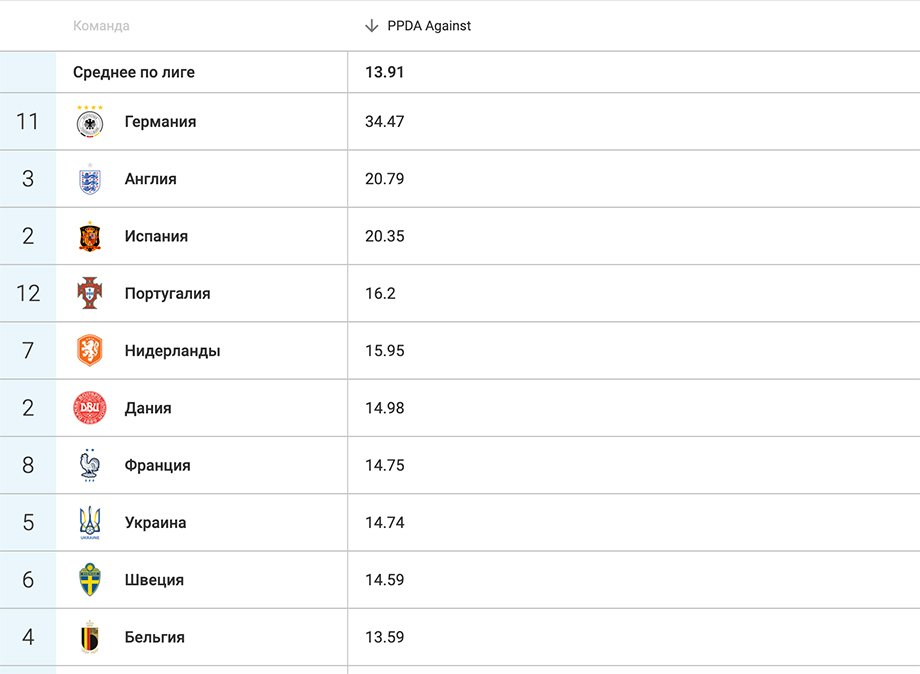Select the Нидерланды team name
The width and height of the screenshot is (920, 674).
[x=172, y=351]
